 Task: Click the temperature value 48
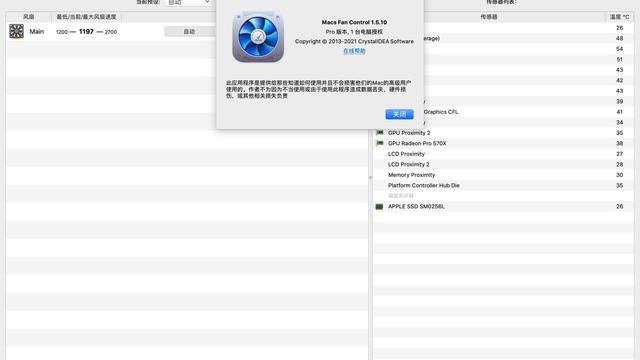click(x=619, y=38)
